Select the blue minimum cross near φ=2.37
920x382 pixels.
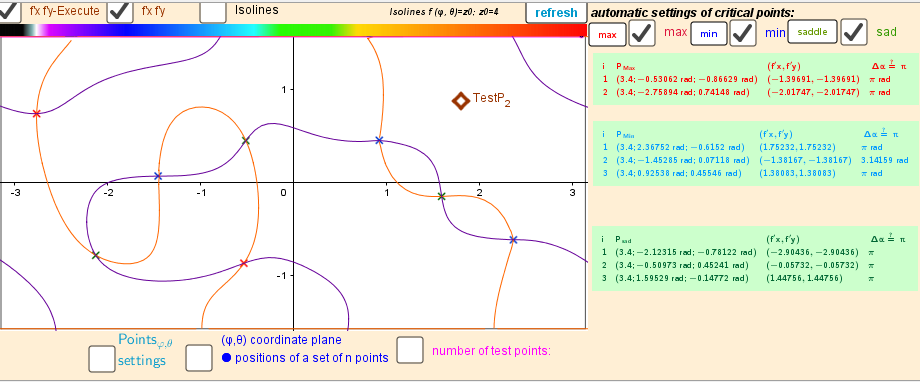point(513,239)
